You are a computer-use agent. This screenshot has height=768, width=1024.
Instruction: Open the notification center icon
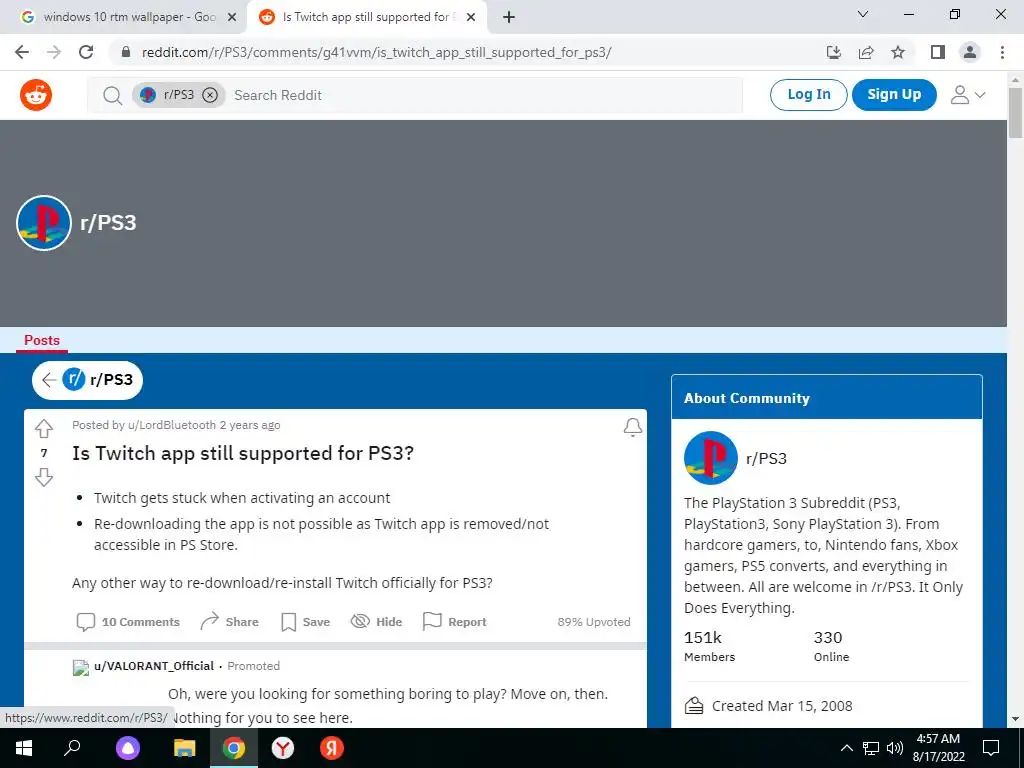[991, 748]
